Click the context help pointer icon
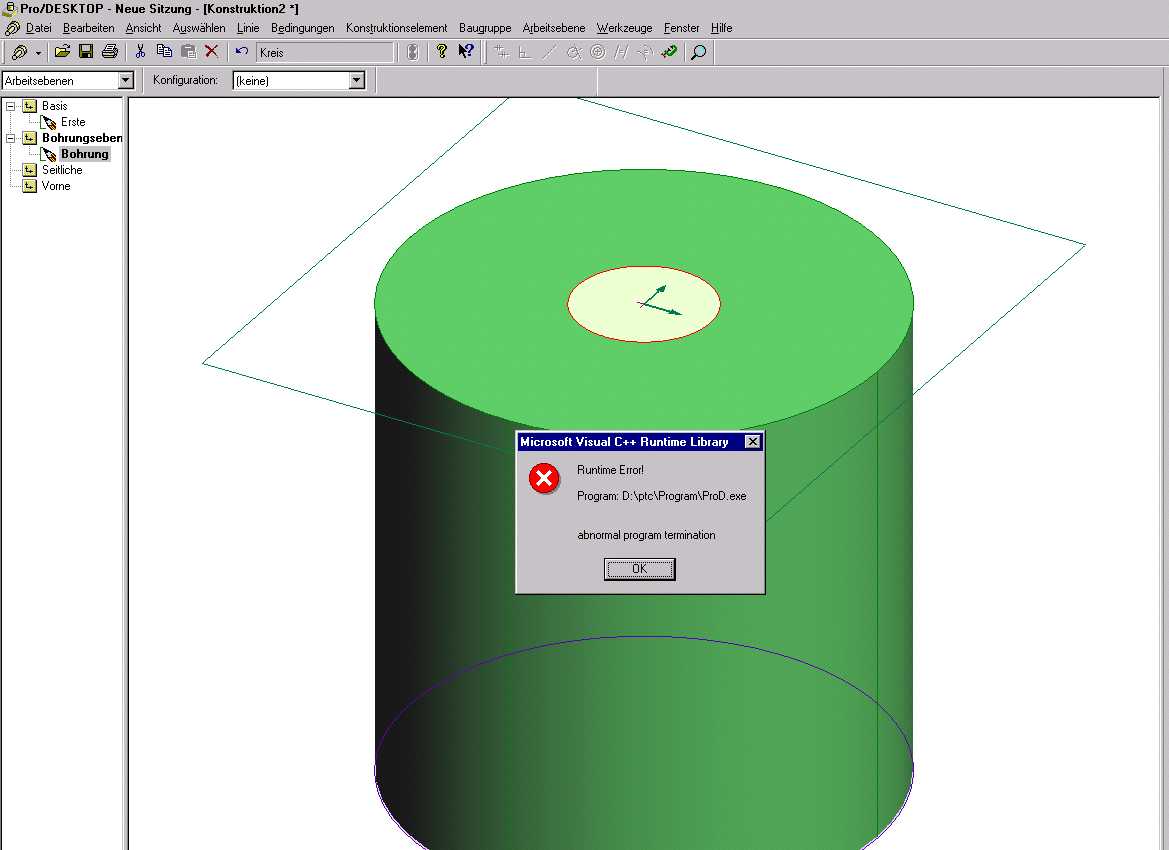The height and width of the screenshot is (850, 1169). 466,51
